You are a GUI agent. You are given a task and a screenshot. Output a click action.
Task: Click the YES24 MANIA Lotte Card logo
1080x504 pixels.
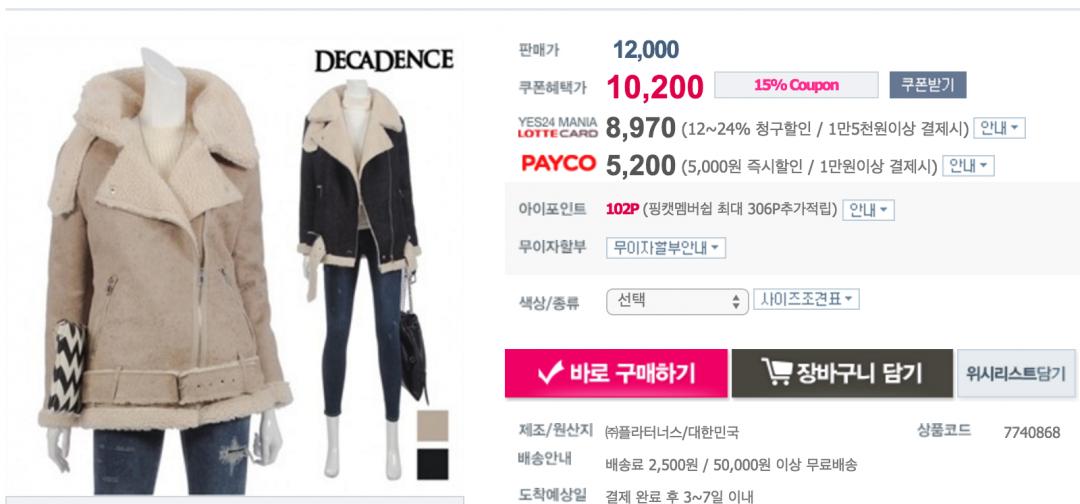557,127
